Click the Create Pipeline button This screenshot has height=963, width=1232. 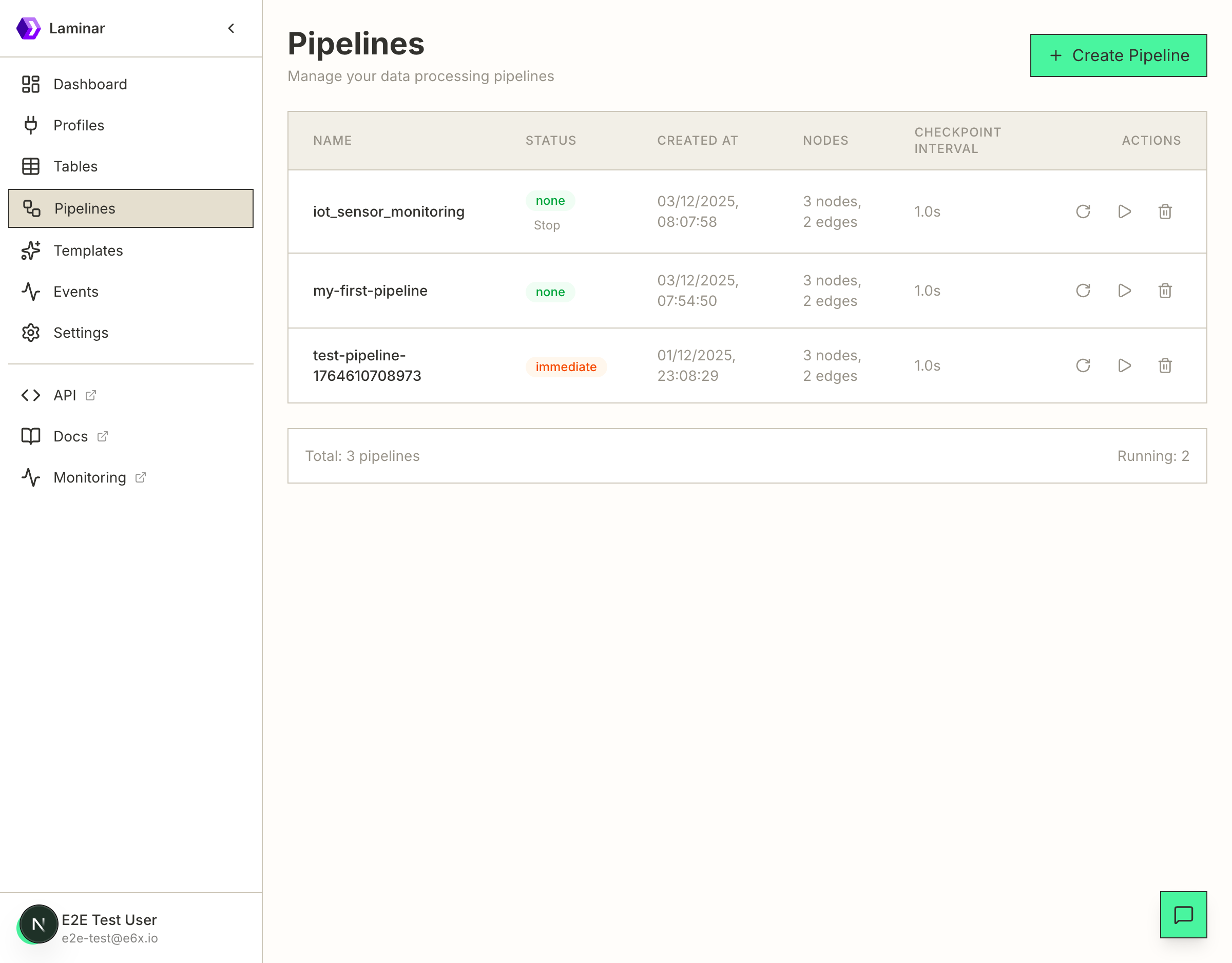click(x=1119, y=55)
